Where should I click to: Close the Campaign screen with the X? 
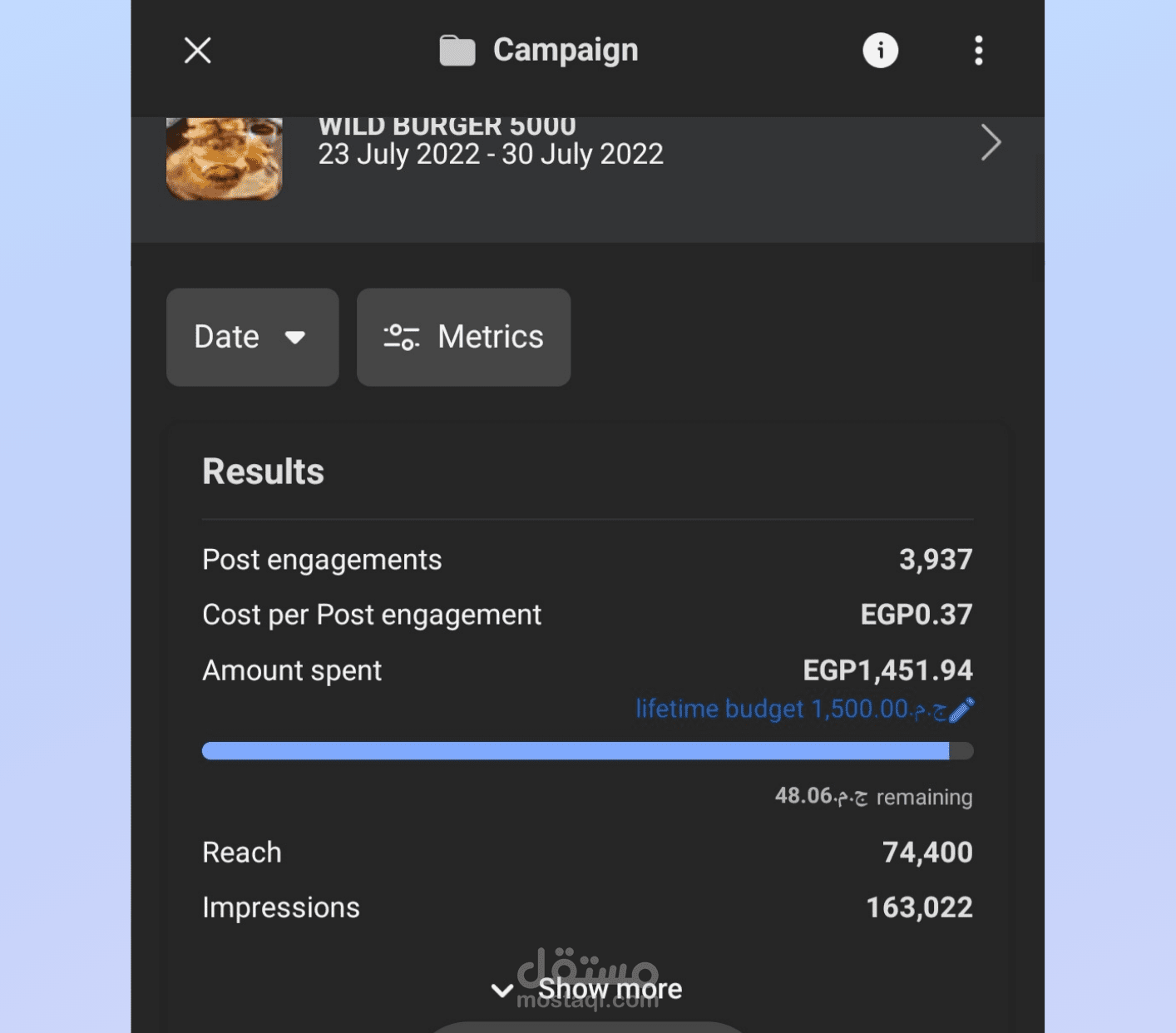[x=197, y=51]
